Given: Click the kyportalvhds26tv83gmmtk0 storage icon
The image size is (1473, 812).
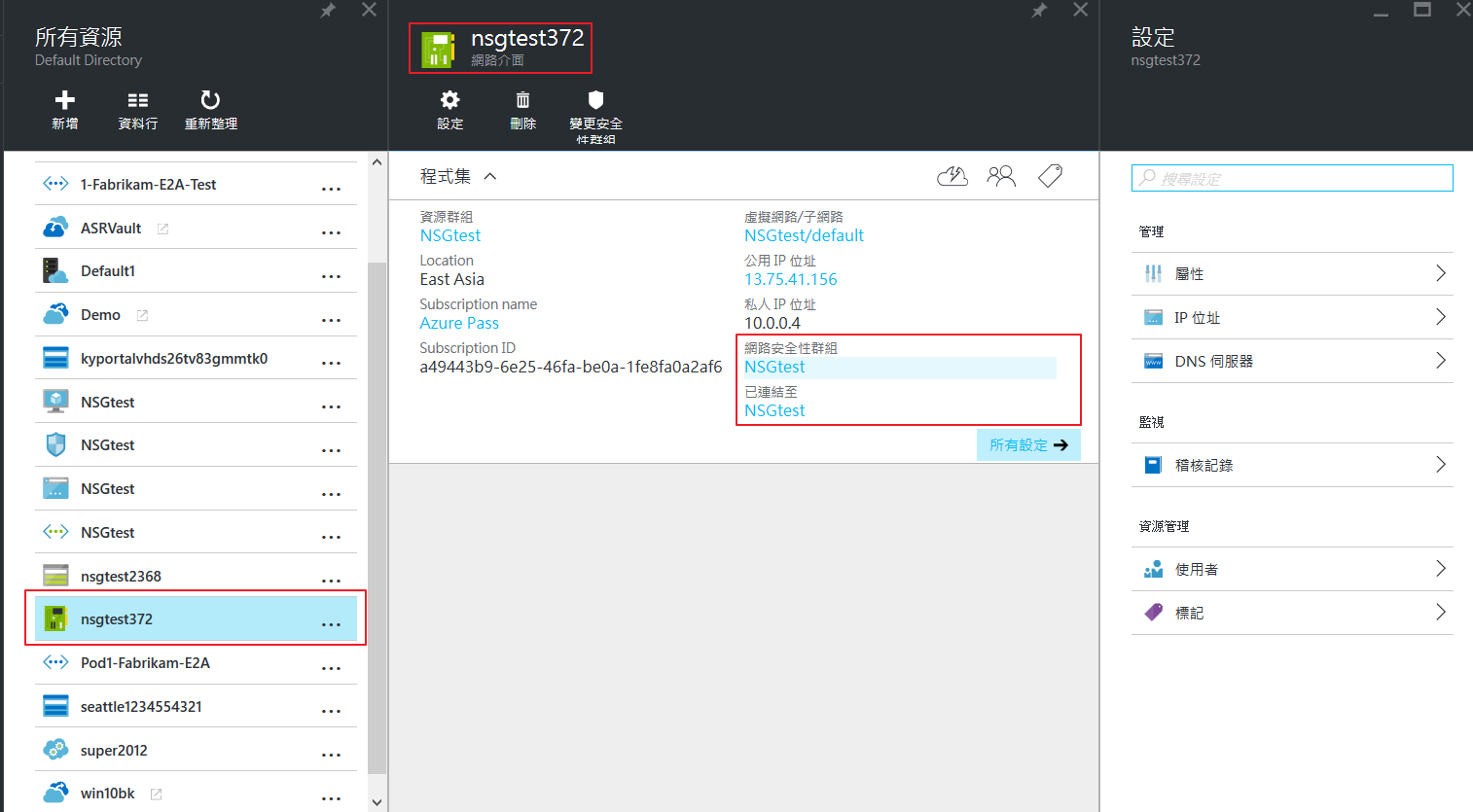Looking at the screenshot, I should coord(55,358).
